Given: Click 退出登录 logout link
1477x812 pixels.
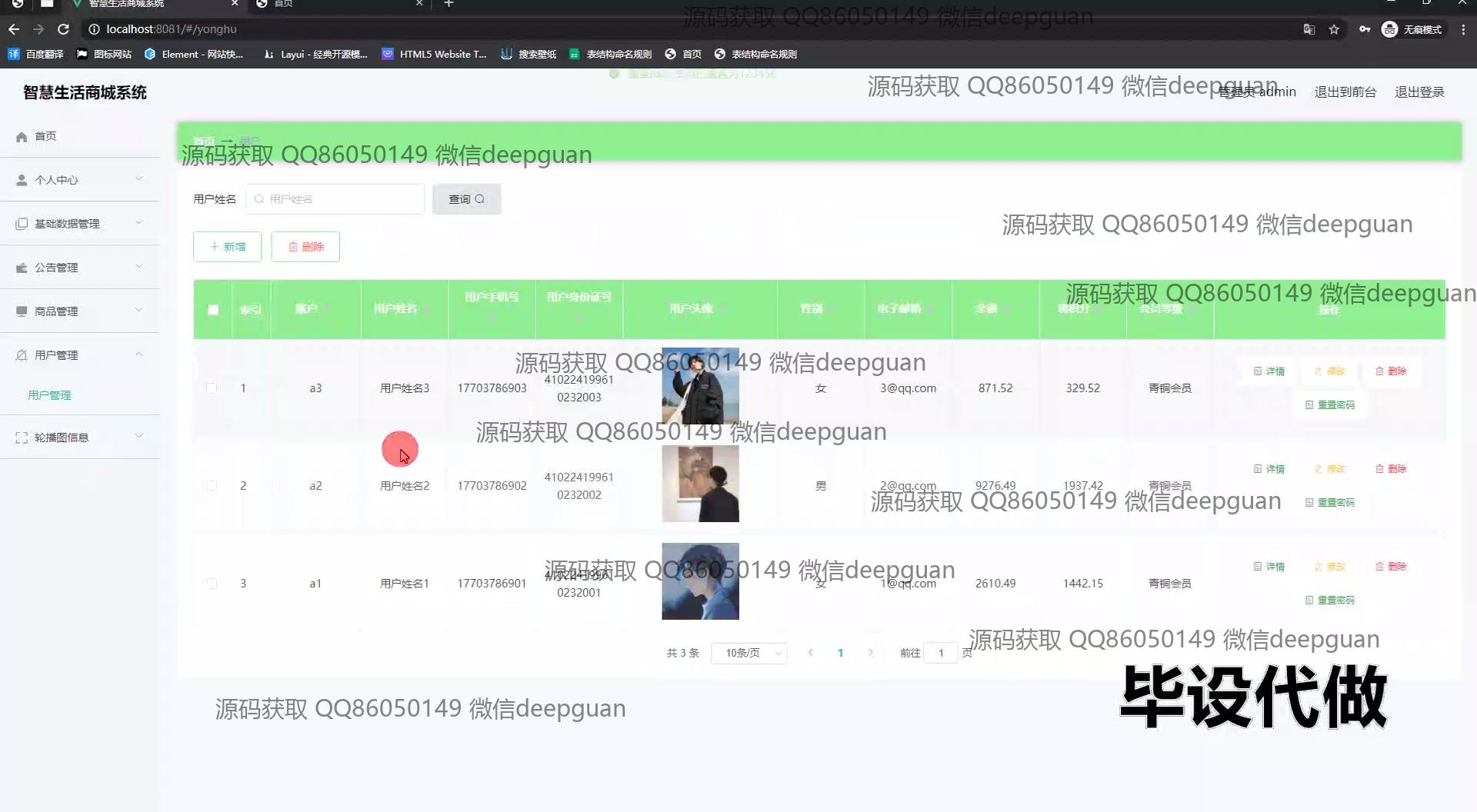Looking at the screenshot, I should click(1419, 92).
